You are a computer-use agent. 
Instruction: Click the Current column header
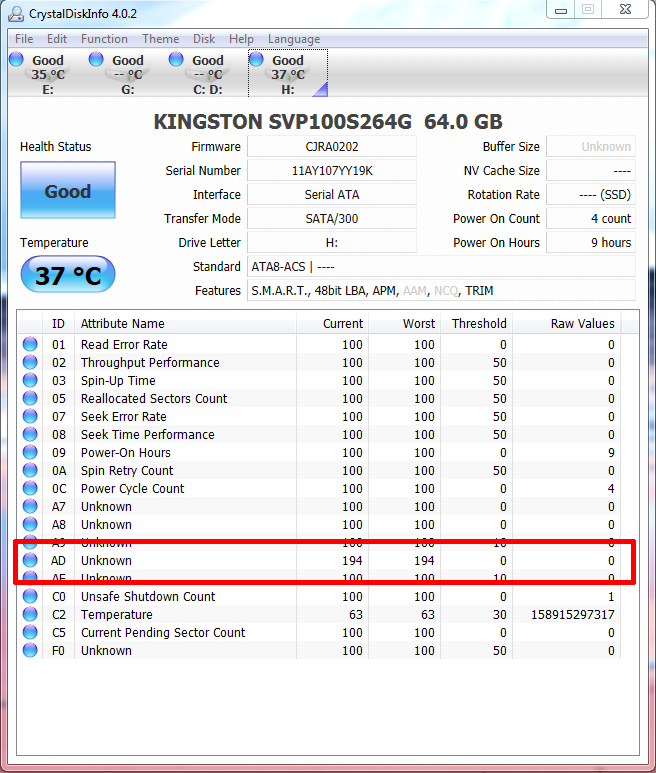332,323
